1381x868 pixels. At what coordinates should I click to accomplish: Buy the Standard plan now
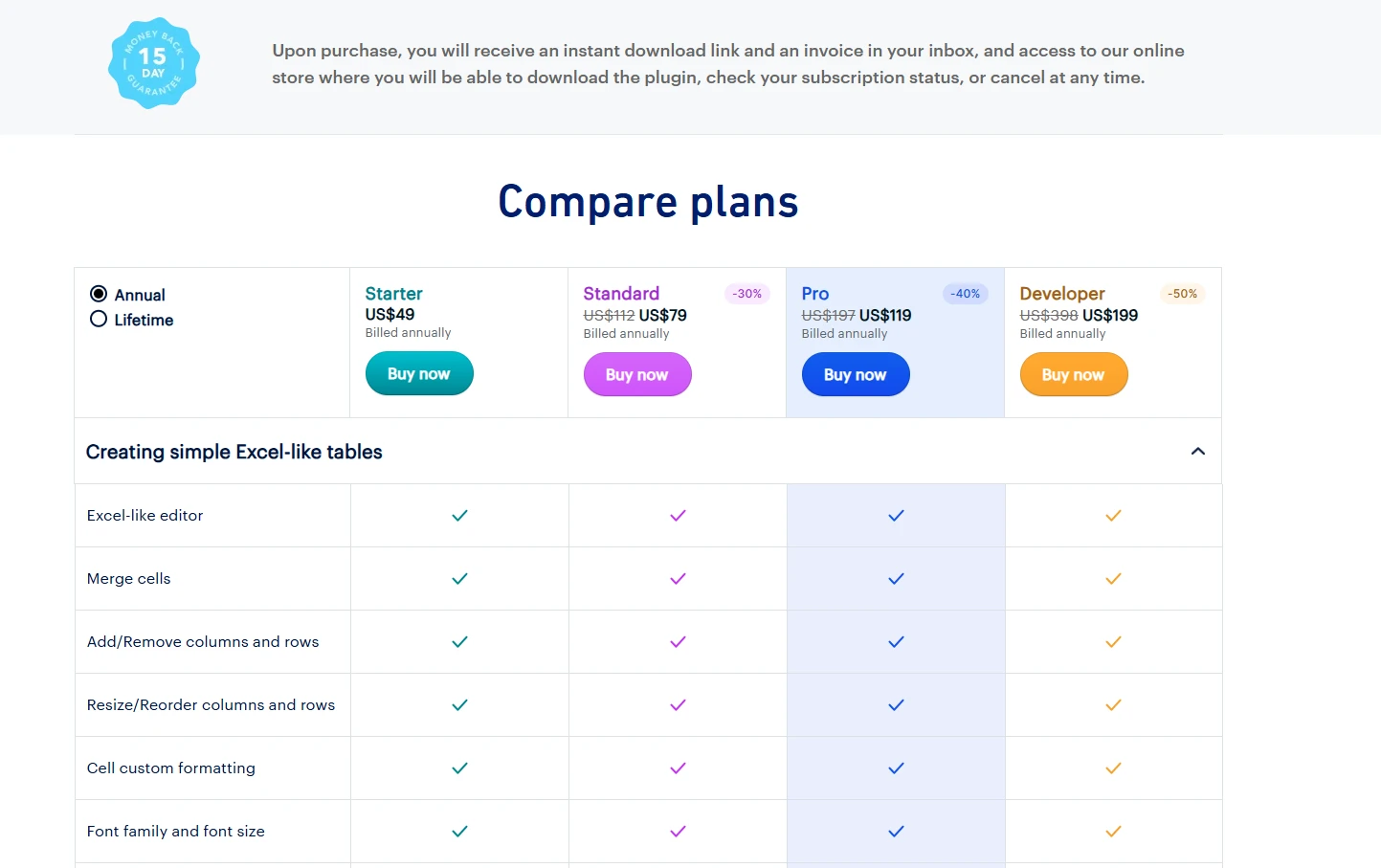click(637, 374)
